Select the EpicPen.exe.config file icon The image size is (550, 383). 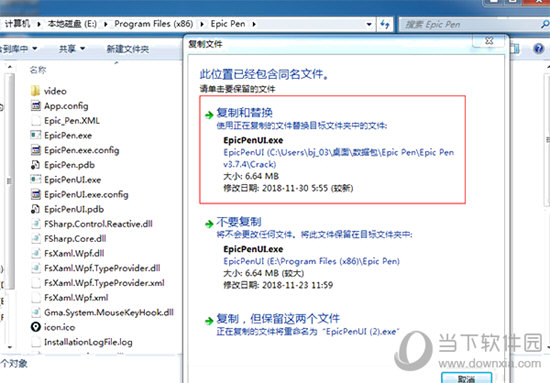(x=35, y=150)
